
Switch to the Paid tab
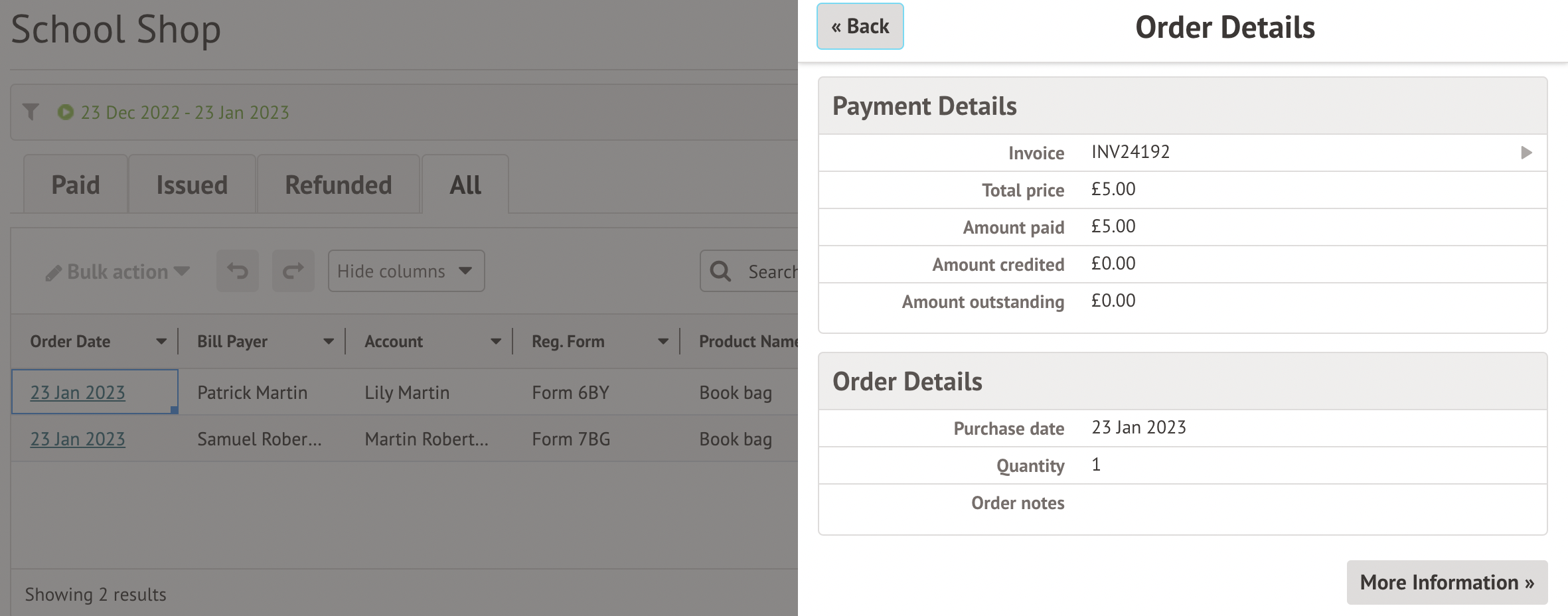[x=76, y=185]
